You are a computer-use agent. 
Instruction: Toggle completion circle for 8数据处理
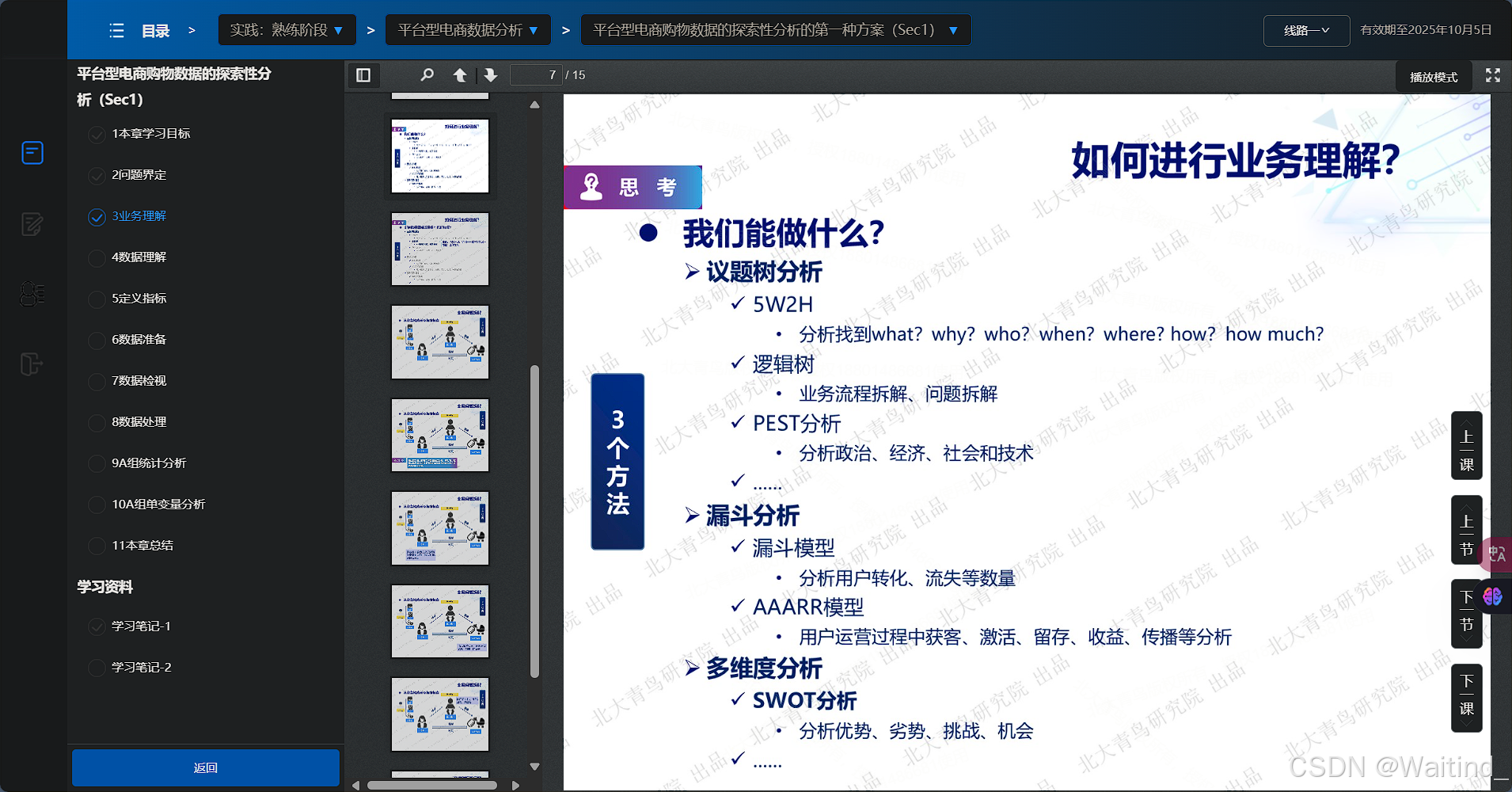pyautogui.click(x=97, y=423)
